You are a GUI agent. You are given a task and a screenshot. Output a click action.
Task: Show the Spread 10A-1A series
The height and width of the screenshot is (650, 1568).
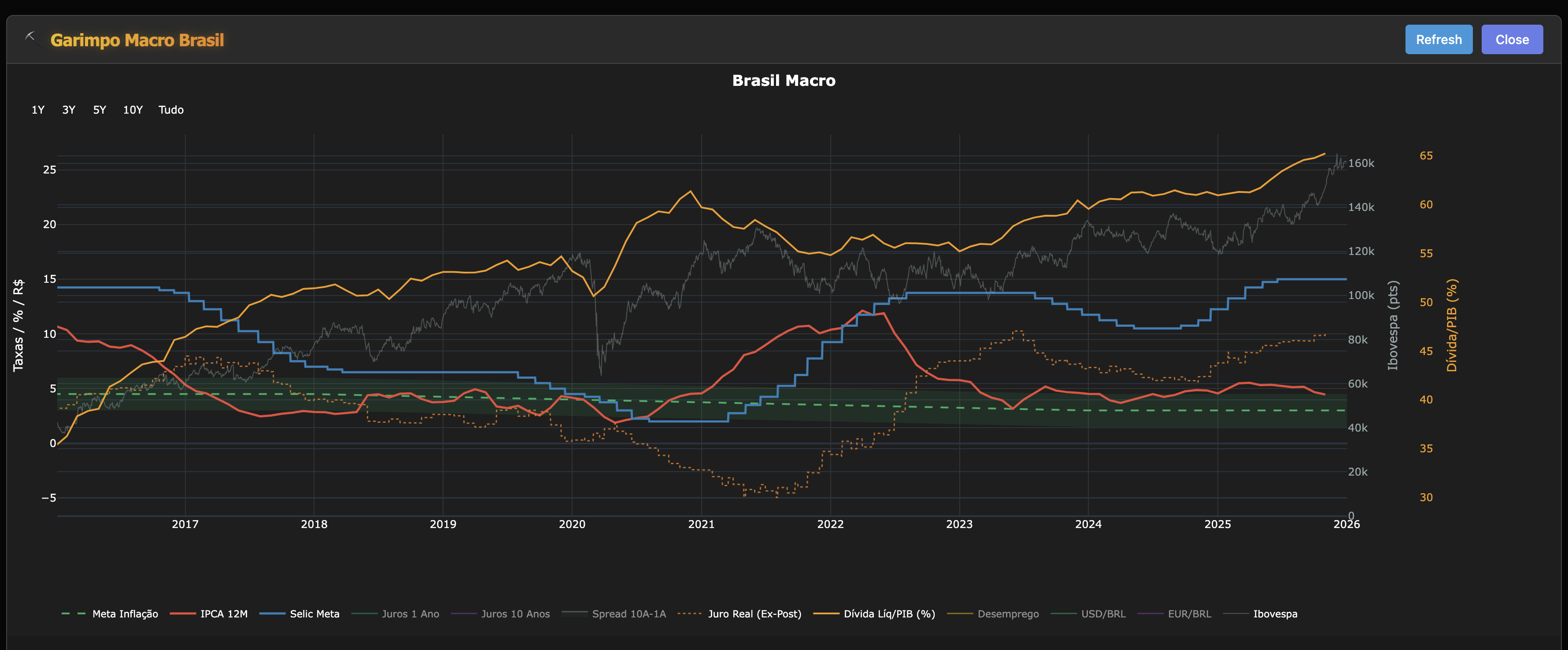click(x=628, y=614)
